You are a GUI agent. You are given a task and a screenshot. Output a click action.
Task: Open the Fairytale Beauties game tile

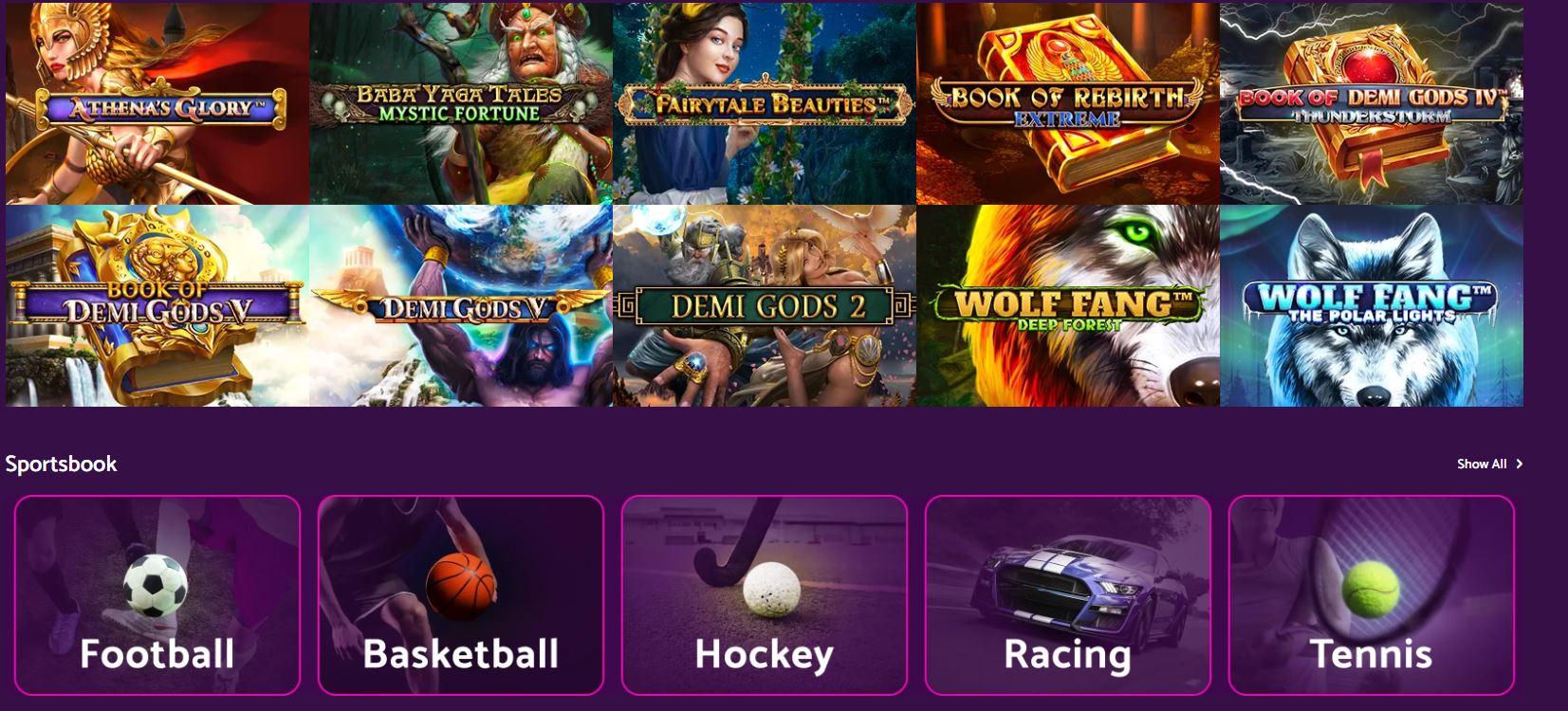click(765, 102)
